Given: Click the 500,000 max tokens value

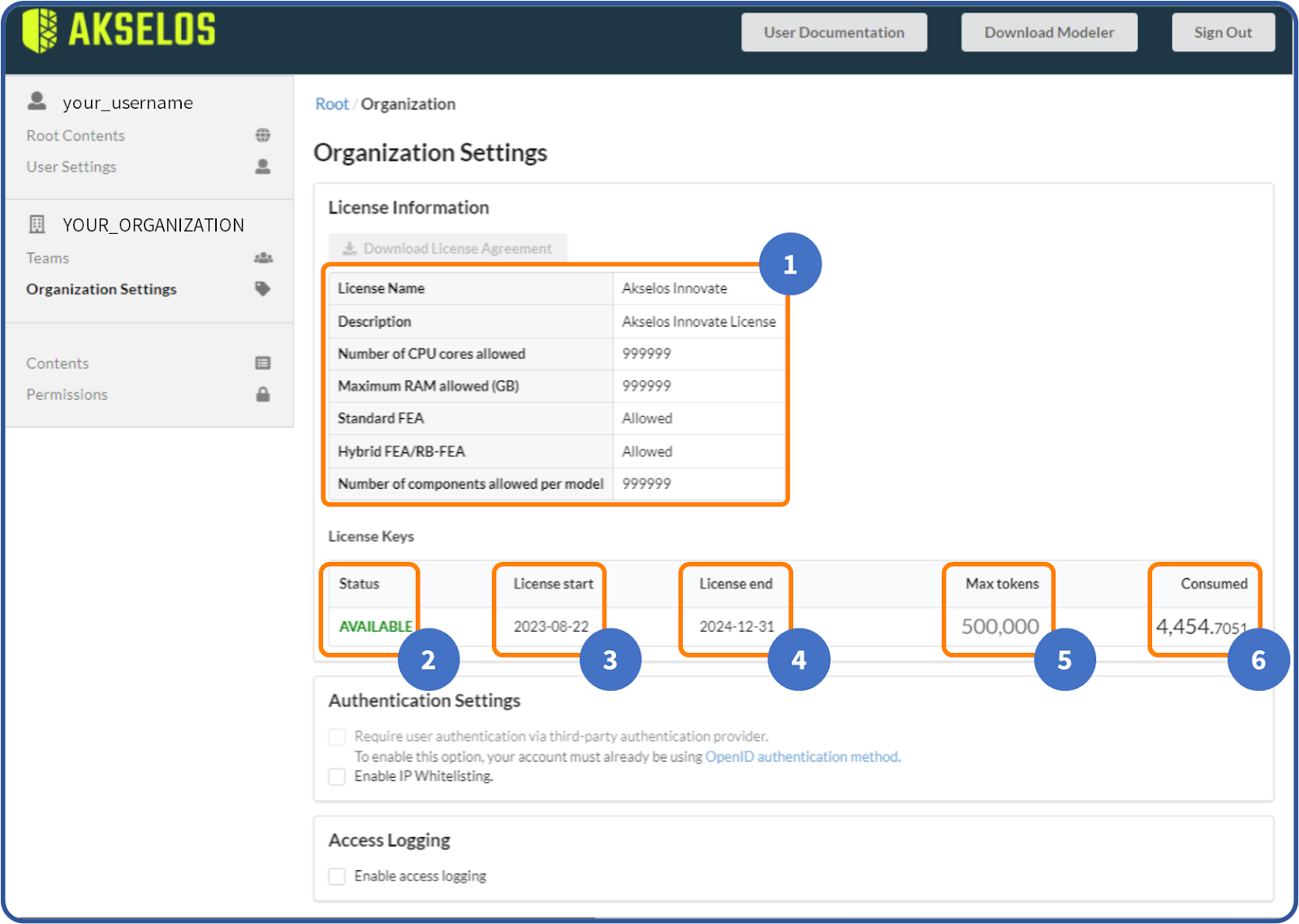Looking at the screenshot, I should (x=1000, y=626).
